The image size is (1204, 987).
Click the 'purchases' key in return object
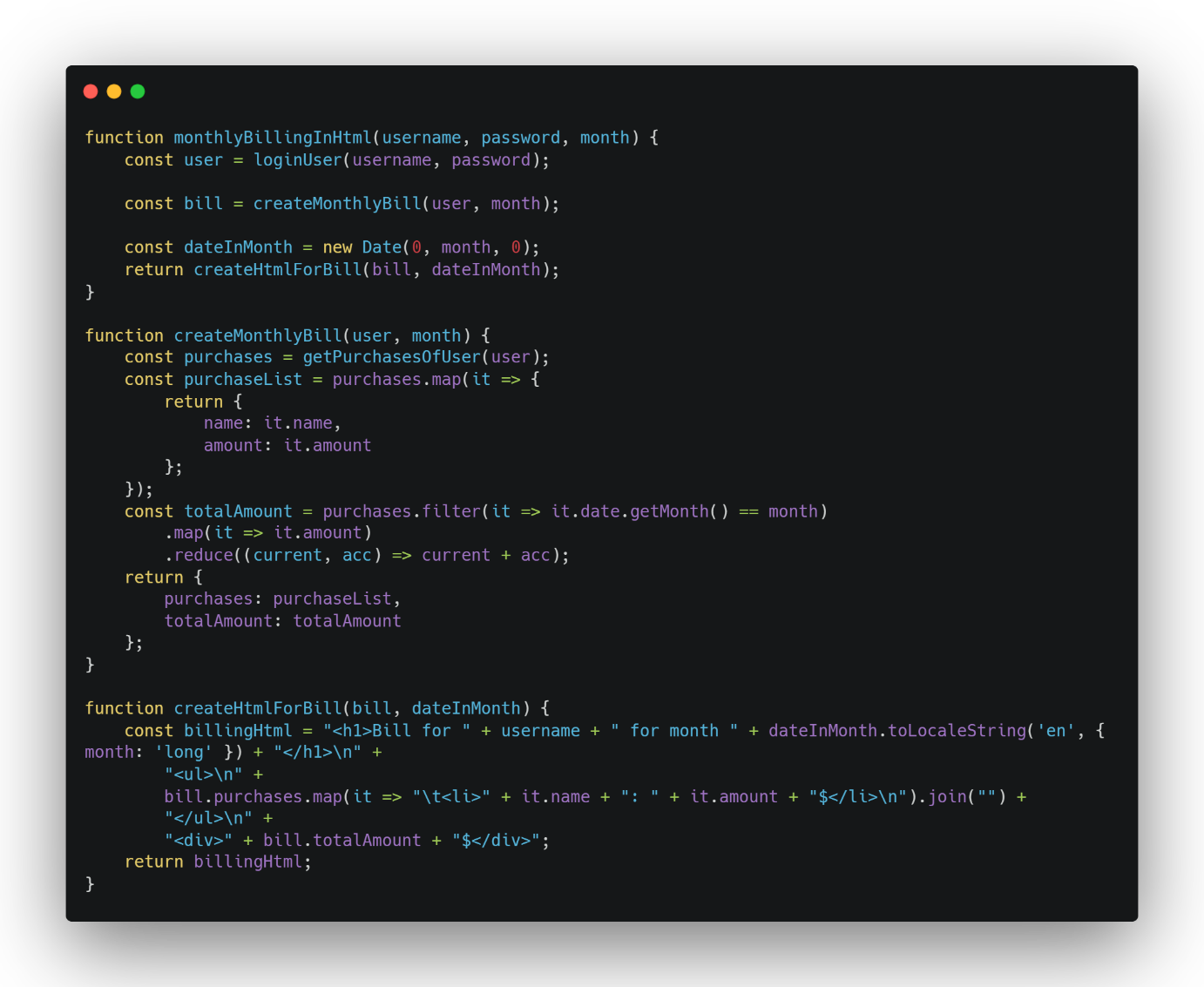click(208, 599)
